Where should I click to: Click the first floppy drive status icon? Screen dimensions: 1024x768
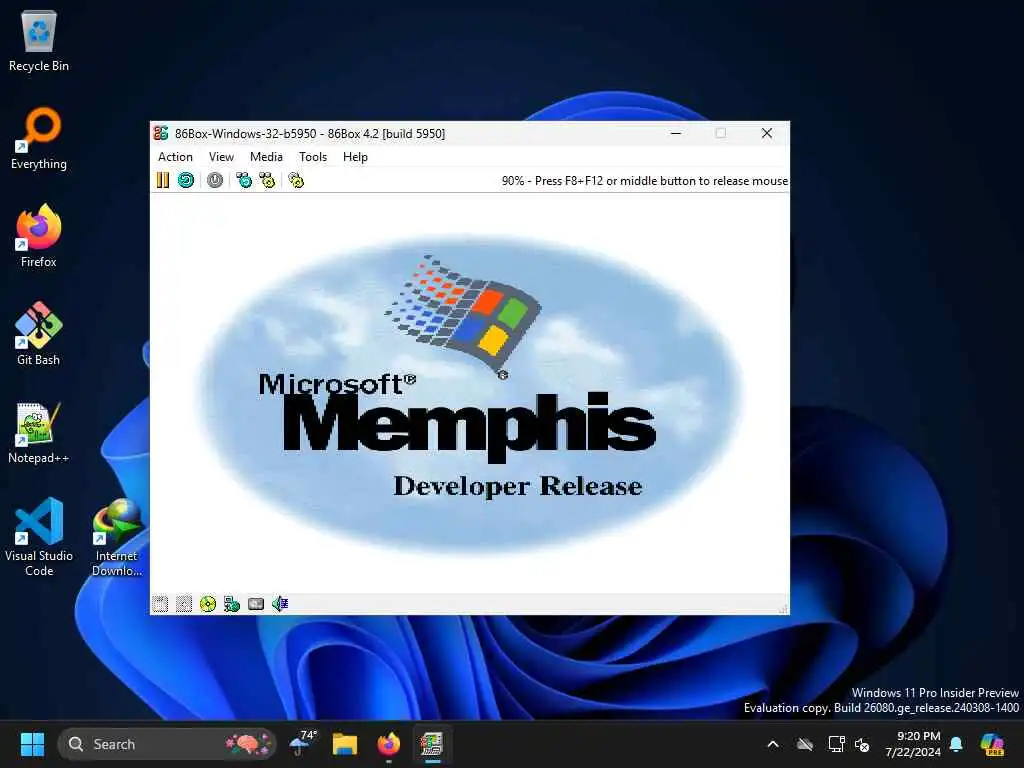(x=160, y=604)
